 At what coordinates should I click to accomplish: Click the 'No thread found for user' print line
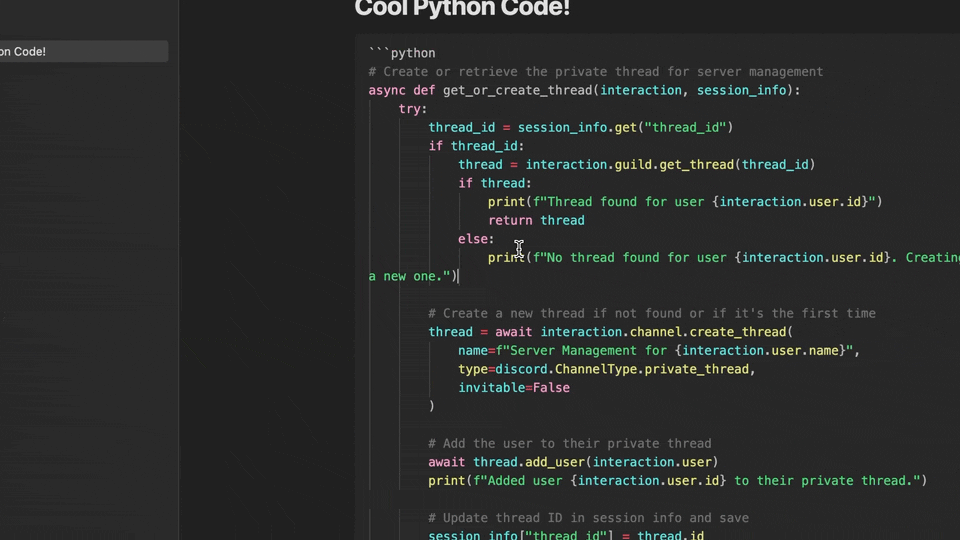click(x=724, y=258)
